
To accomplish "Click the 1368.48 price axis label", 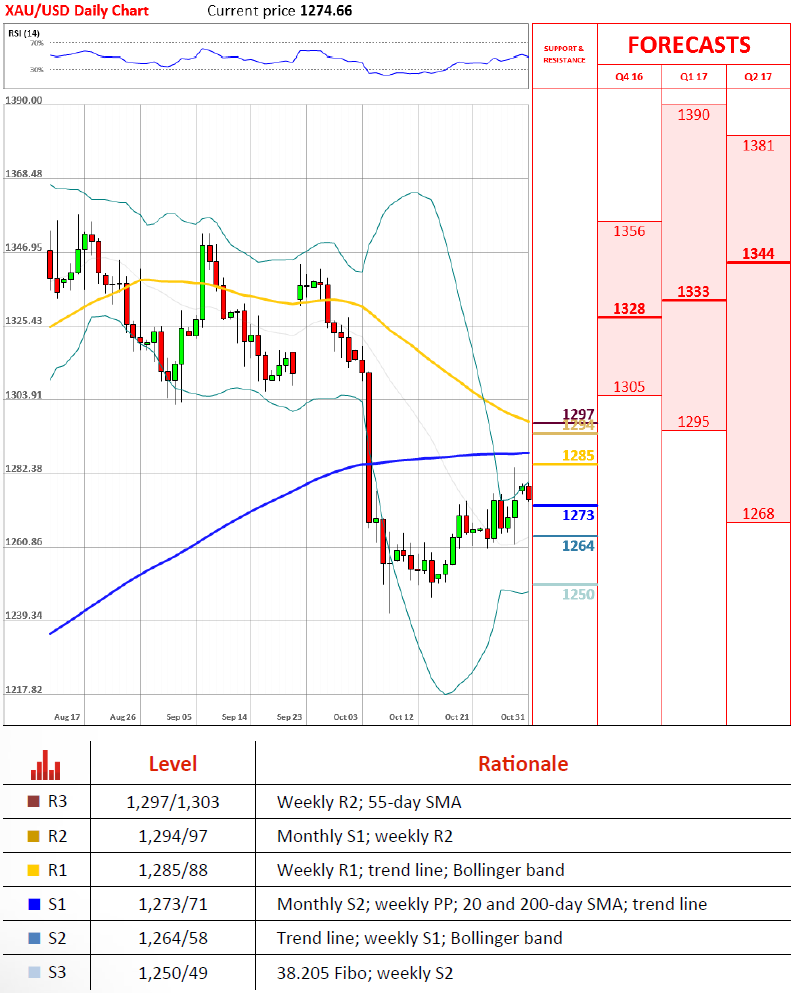I will click(x=23, y=174).
